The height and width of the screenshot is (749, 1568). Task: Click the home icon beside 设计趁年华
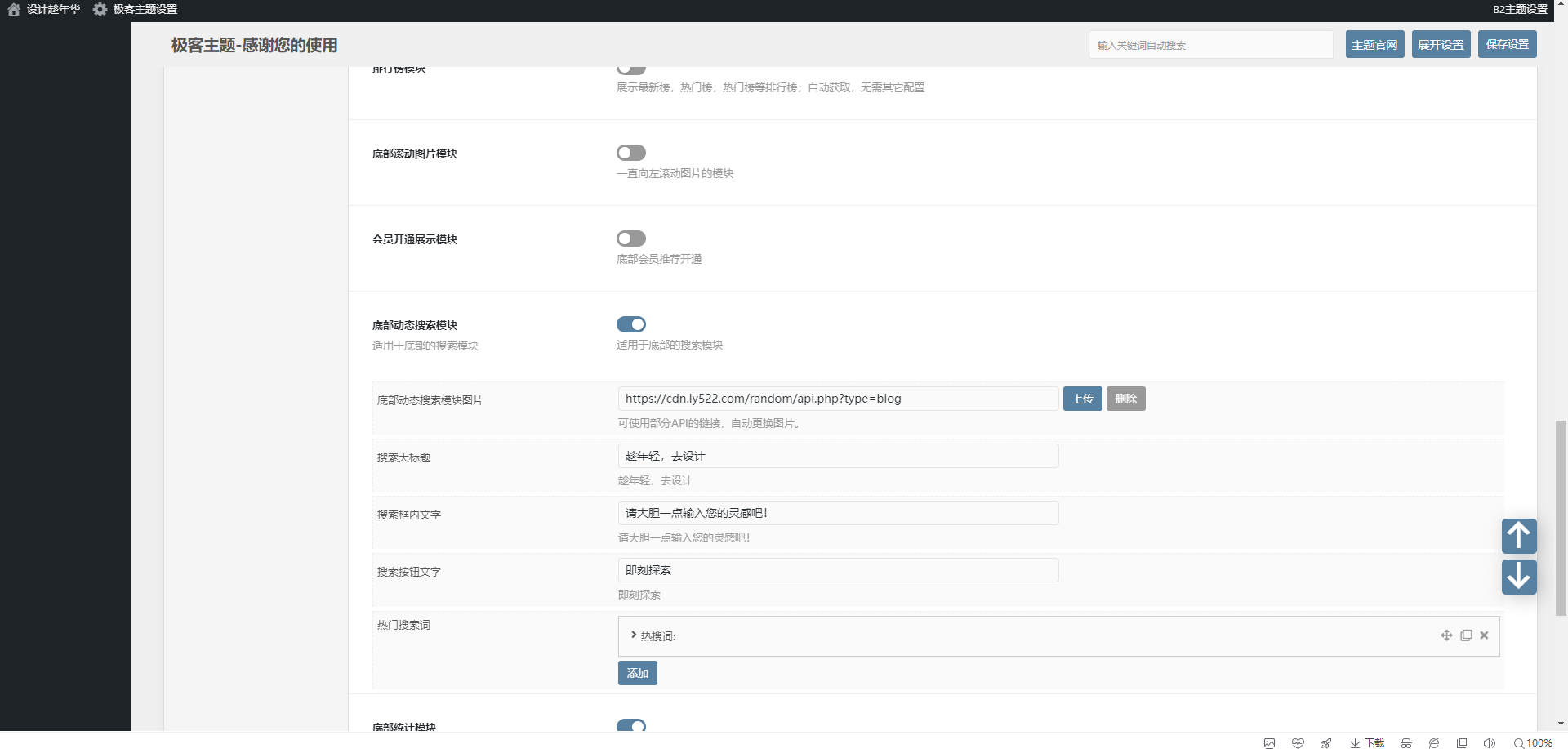click(13, 9)
